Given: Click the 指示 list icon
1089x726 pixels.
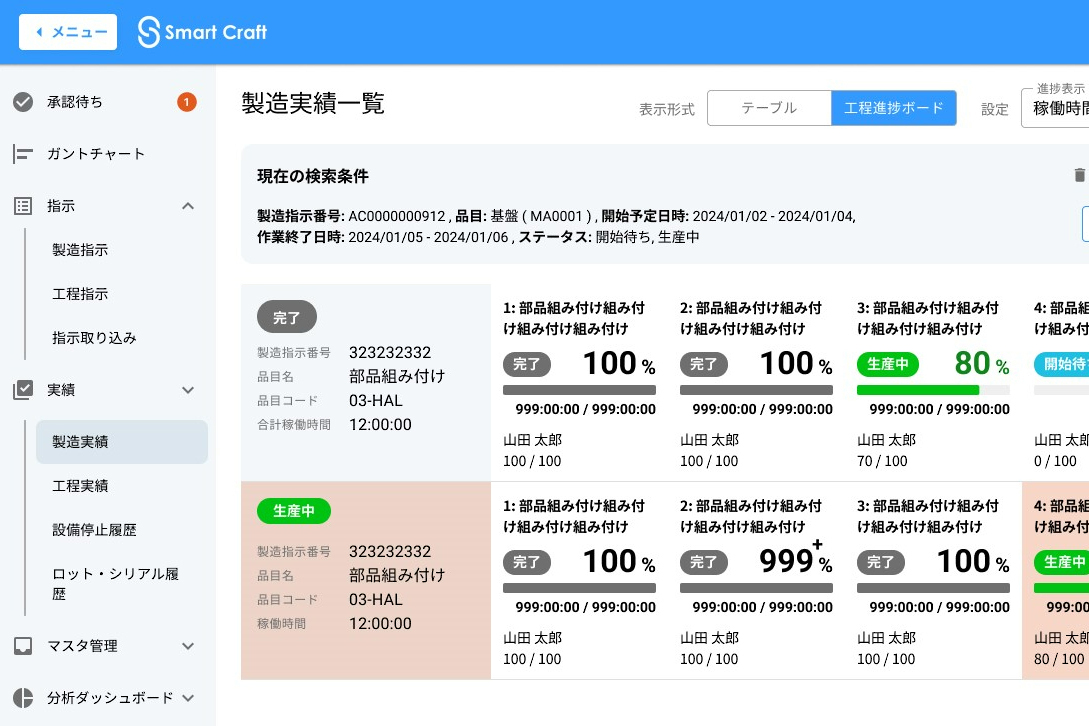Looking at the screenshot, I should [x=22, y=206].
